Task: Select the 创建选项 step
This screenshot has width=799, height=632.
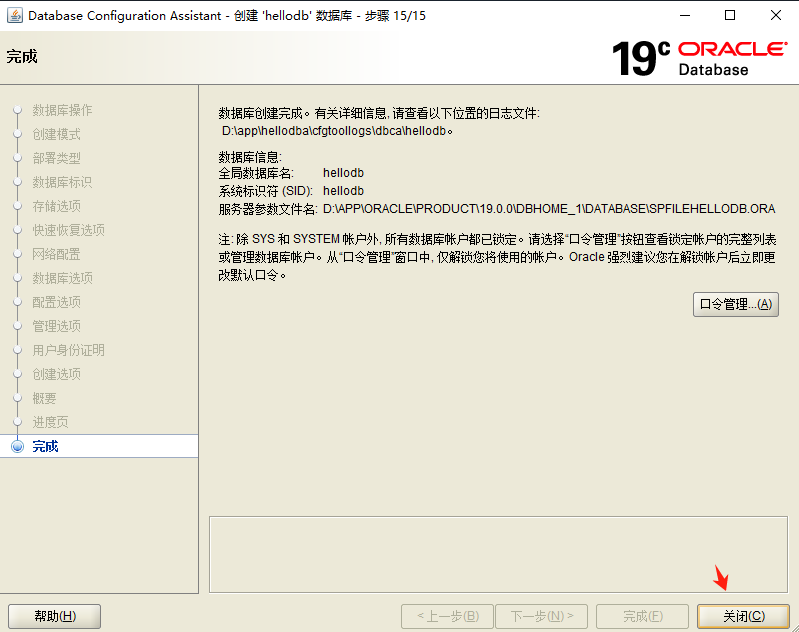Action: click(x=56, y=374)
